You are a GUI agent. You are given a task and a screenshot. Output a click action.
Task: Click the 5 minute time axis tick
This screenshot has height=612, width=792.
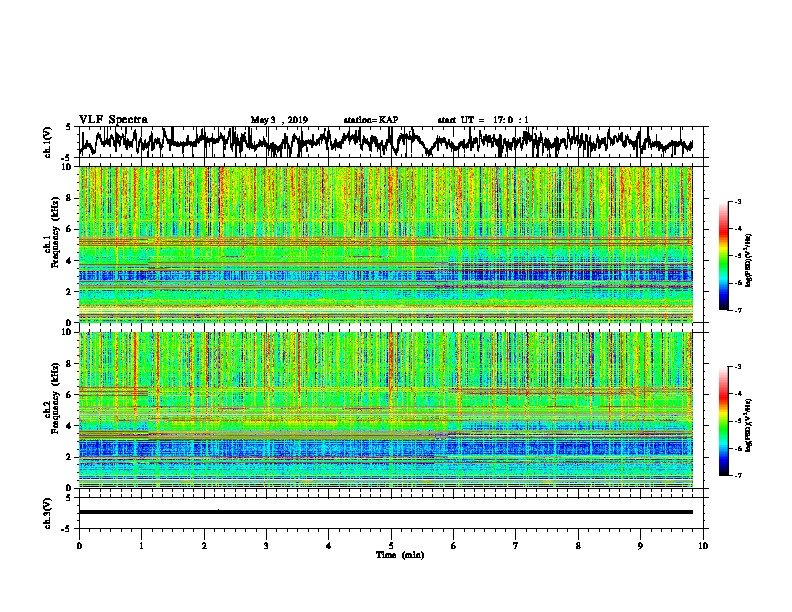click(x=391, y=546)
